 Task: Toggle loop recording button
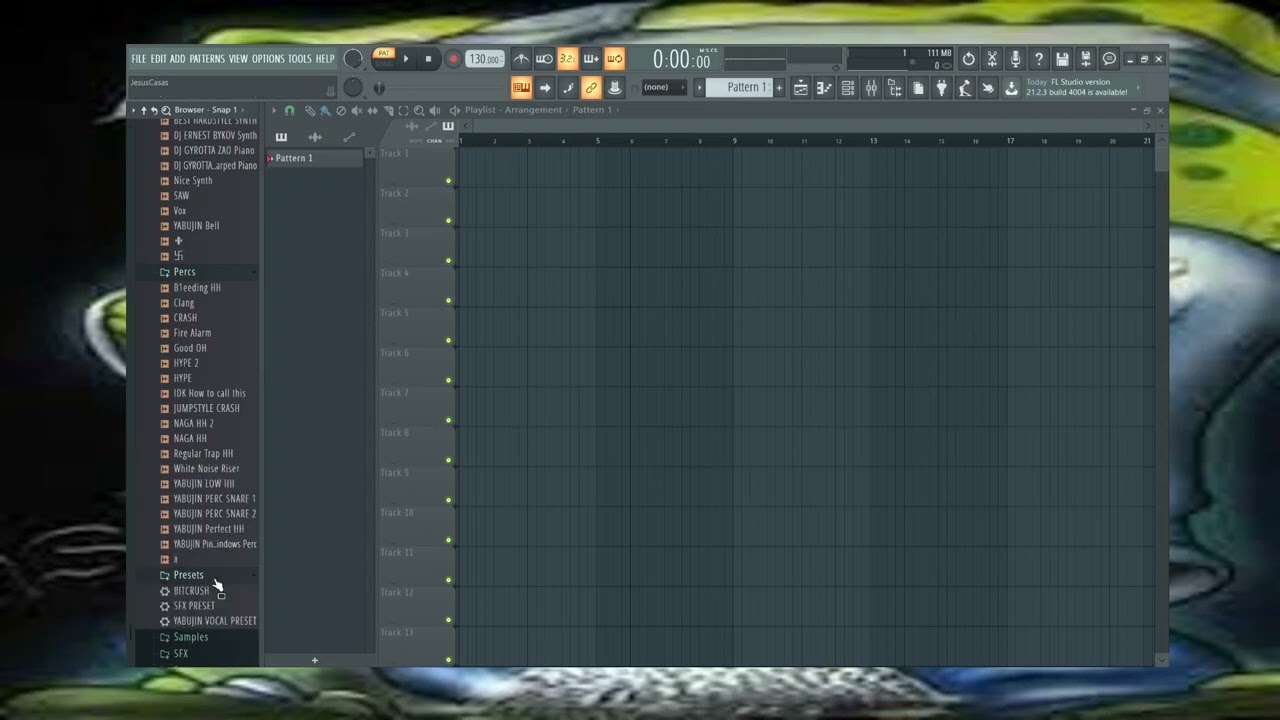(x=614, y=59)
